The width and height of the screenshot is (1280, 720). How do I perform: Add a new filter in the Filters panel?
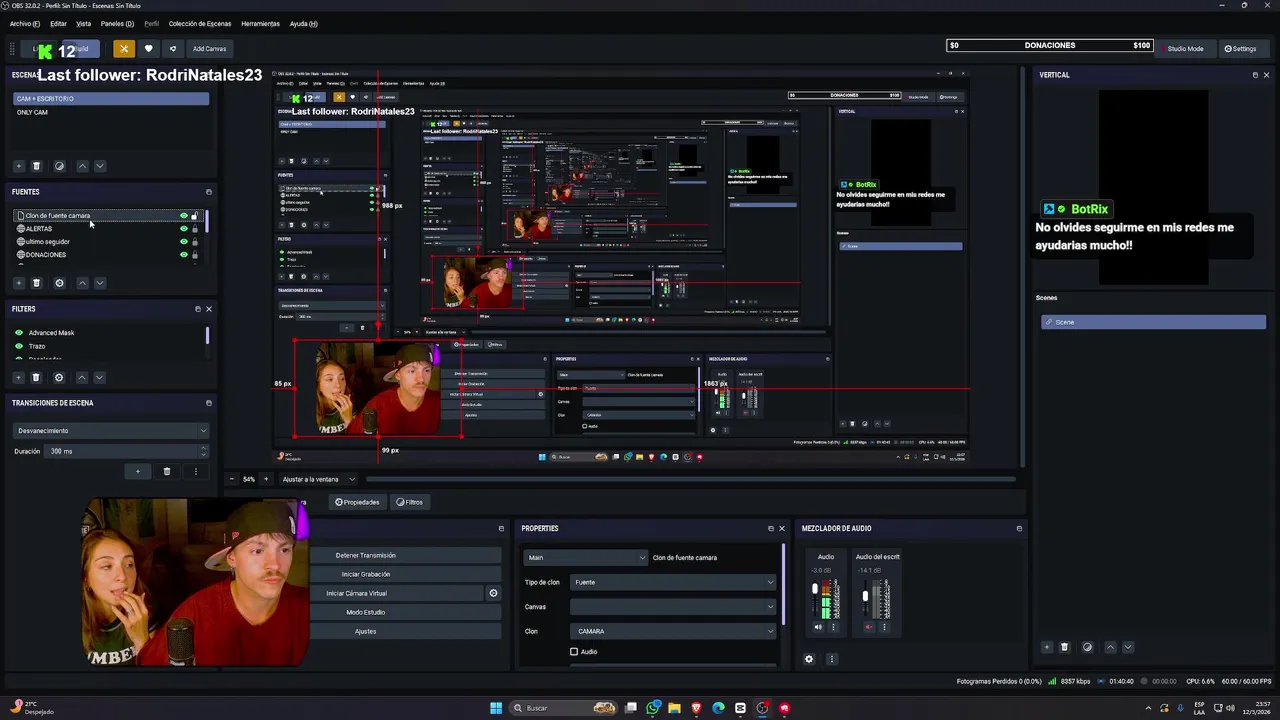point(18,377)
